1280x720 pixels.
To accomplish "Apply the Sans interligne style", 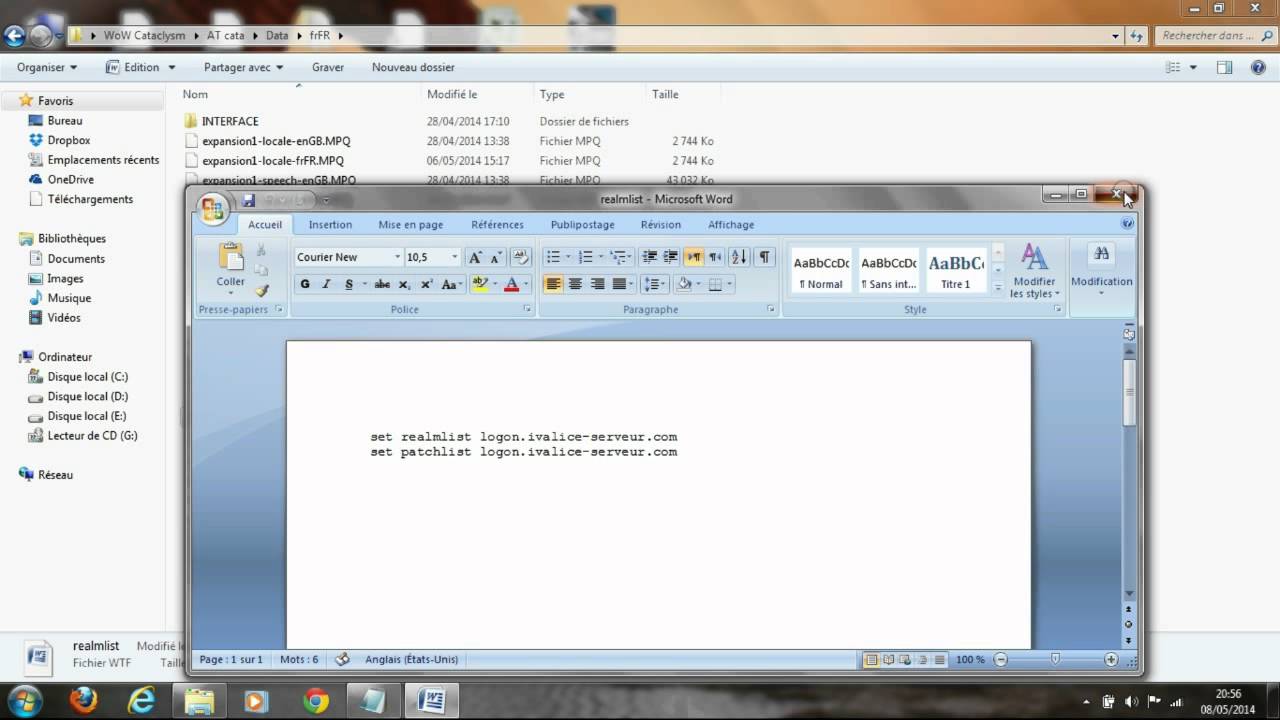I will pyautogui.click(x=889, y=270).
